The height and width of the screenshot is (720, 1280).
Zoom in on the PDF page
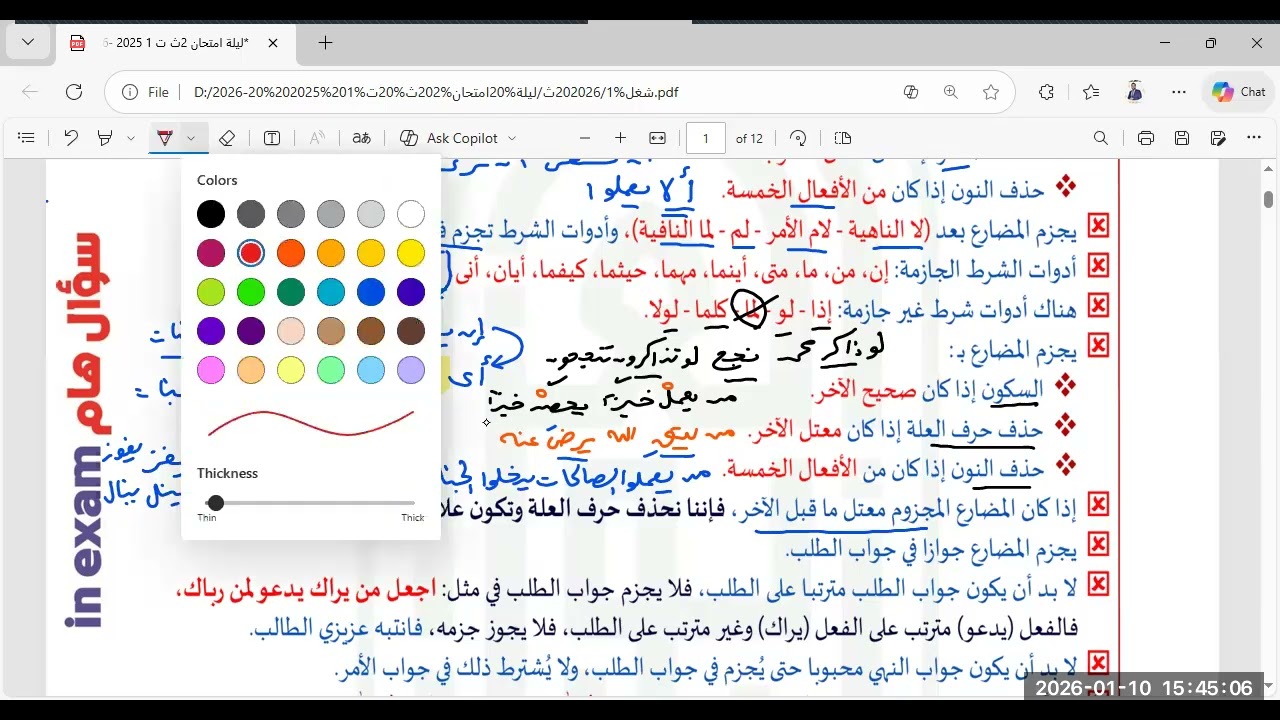click(x=620, y=138)
